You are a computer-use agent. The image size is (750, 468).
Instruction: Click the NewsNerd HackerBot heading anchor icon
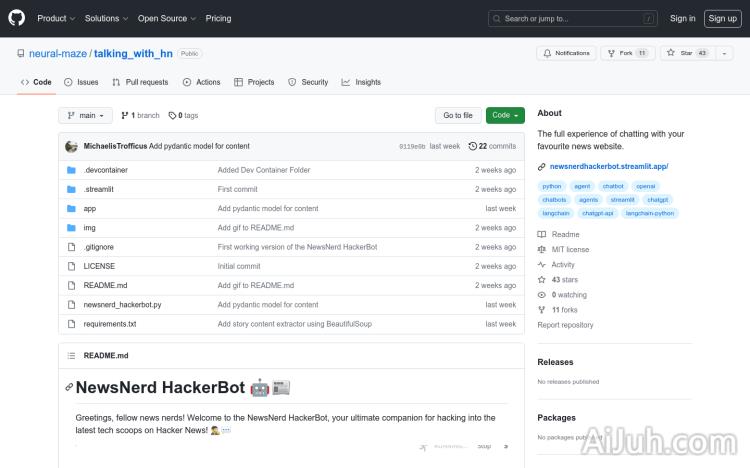click(69, 387)
